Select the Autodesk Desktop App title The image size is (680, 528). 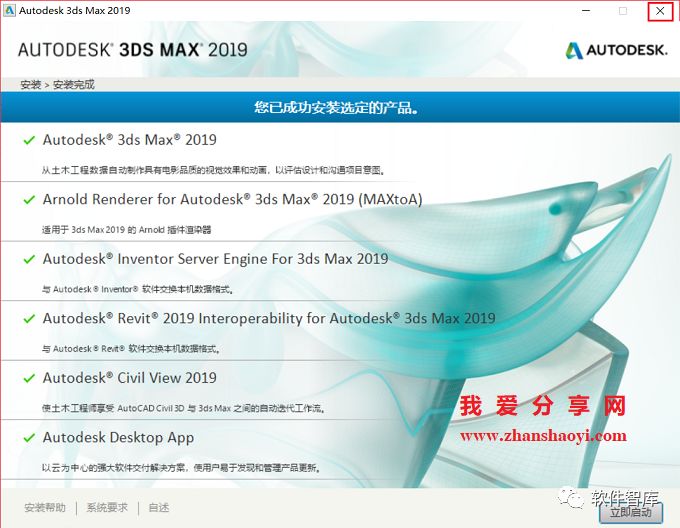point(118,437)
